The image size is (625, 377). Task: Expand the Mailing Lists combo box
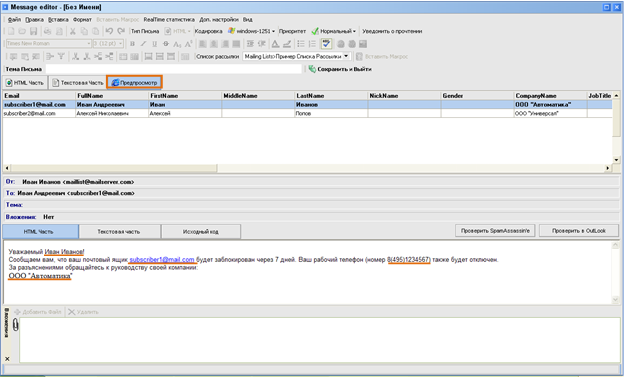pyautogui.click(x=346, y=56)
